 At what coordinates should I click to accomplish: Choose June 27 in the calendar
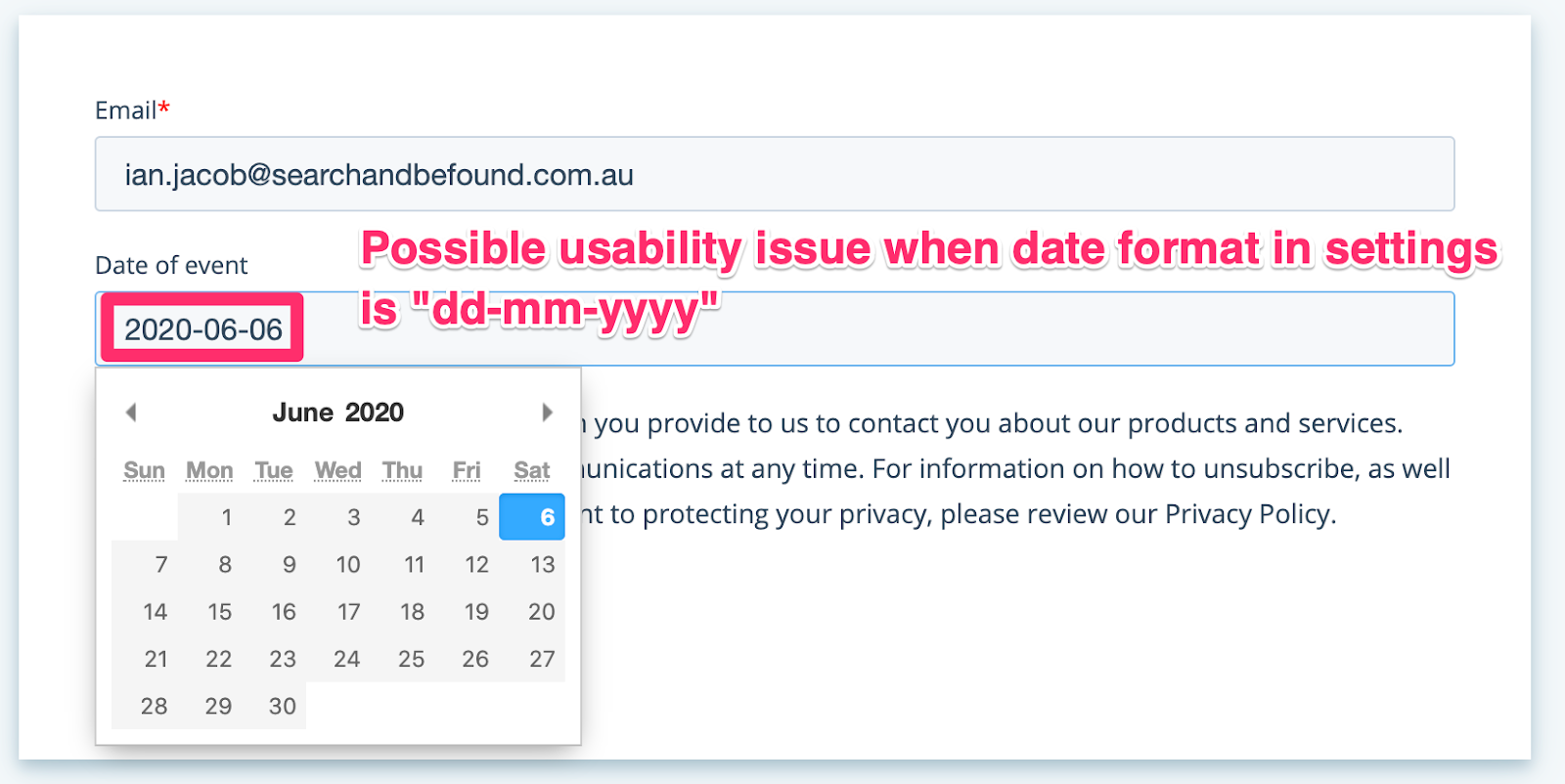coord(542,659)
